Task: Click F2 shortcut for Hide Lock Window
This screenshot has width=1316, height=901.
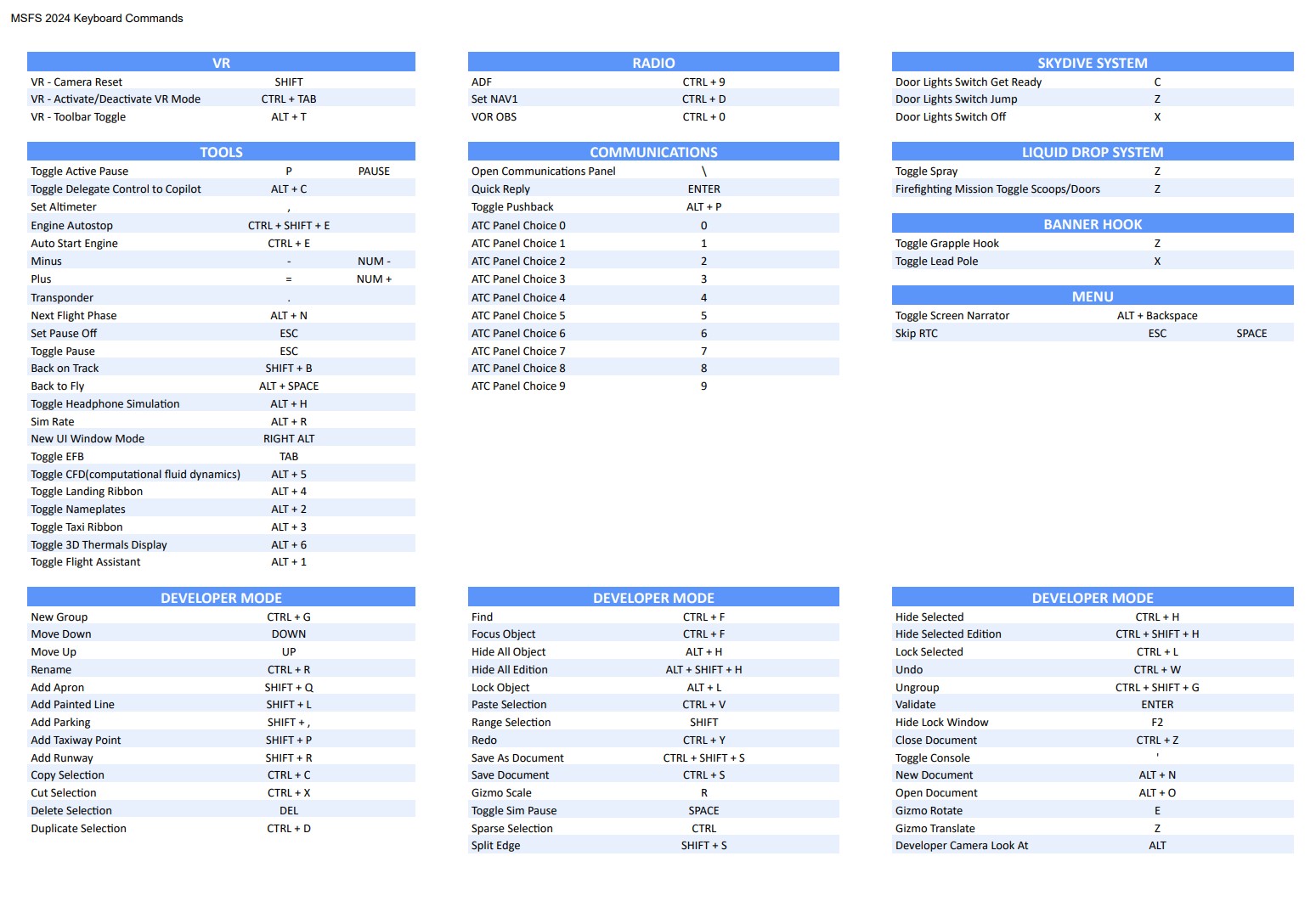Action: [x=1157, y=723]
